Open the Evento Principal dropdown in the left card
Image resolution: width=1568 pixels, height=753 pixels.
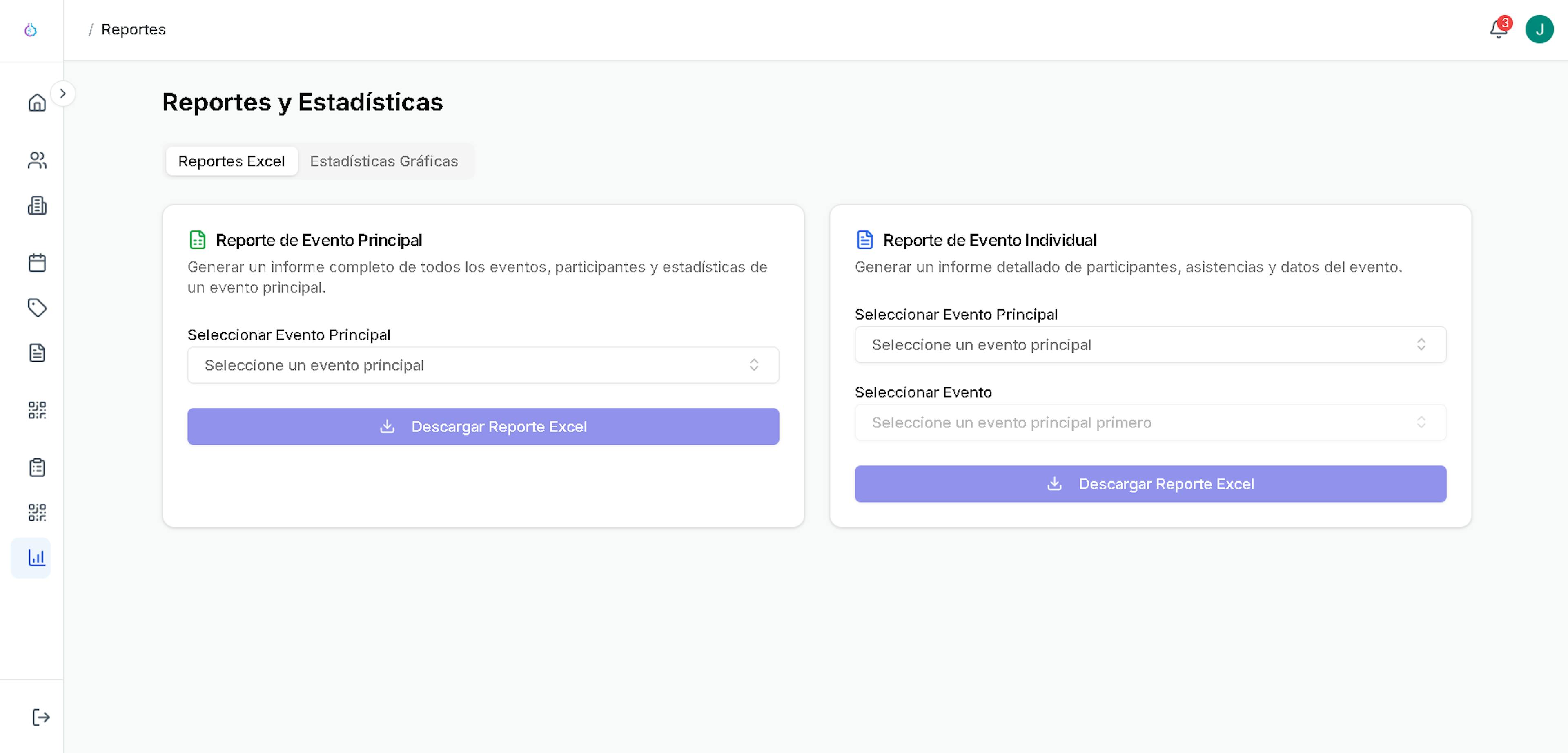coord(483,365)
